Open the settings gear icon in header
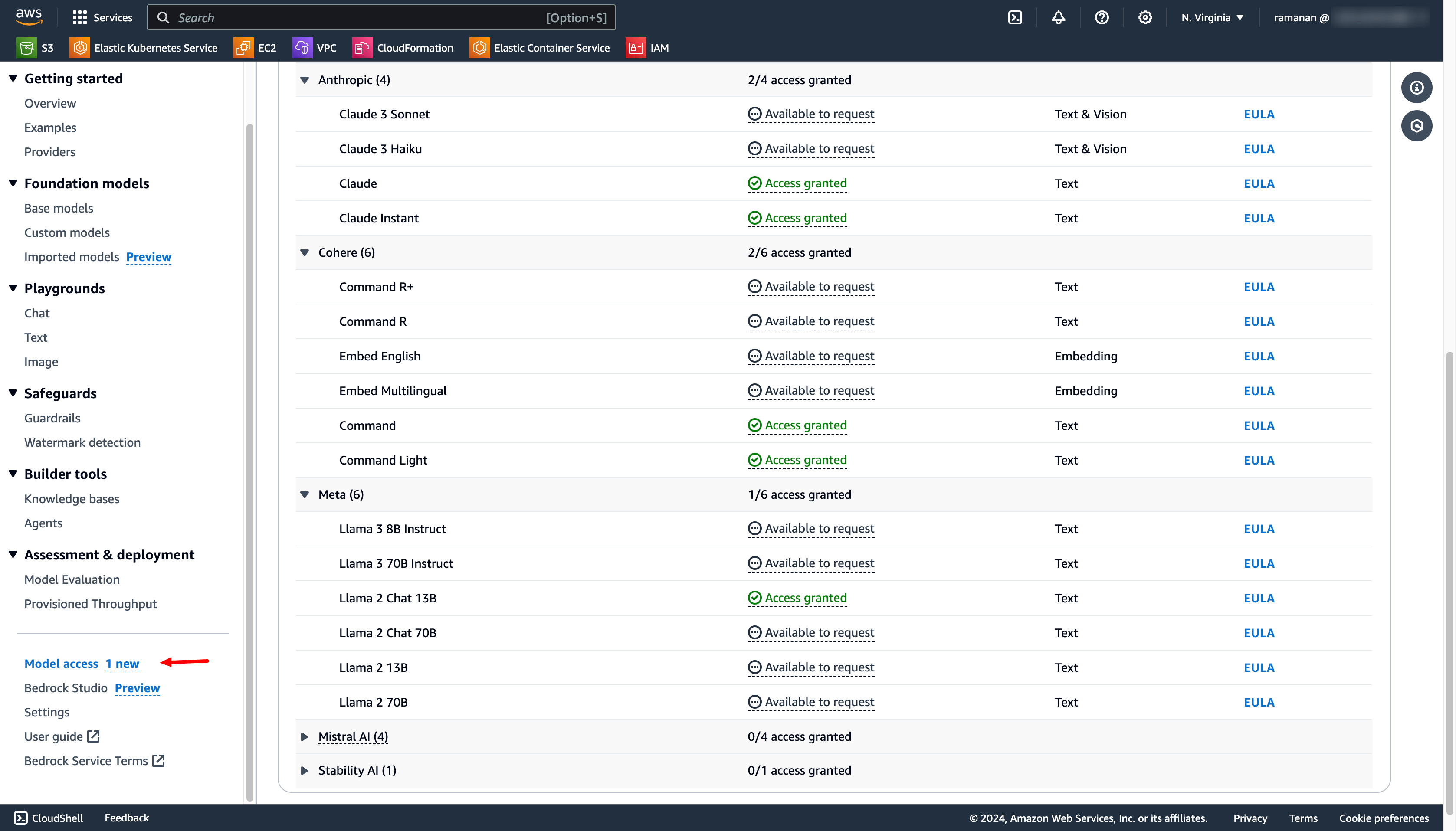This screenshot has height=831, width=1456. (1144, 18)
